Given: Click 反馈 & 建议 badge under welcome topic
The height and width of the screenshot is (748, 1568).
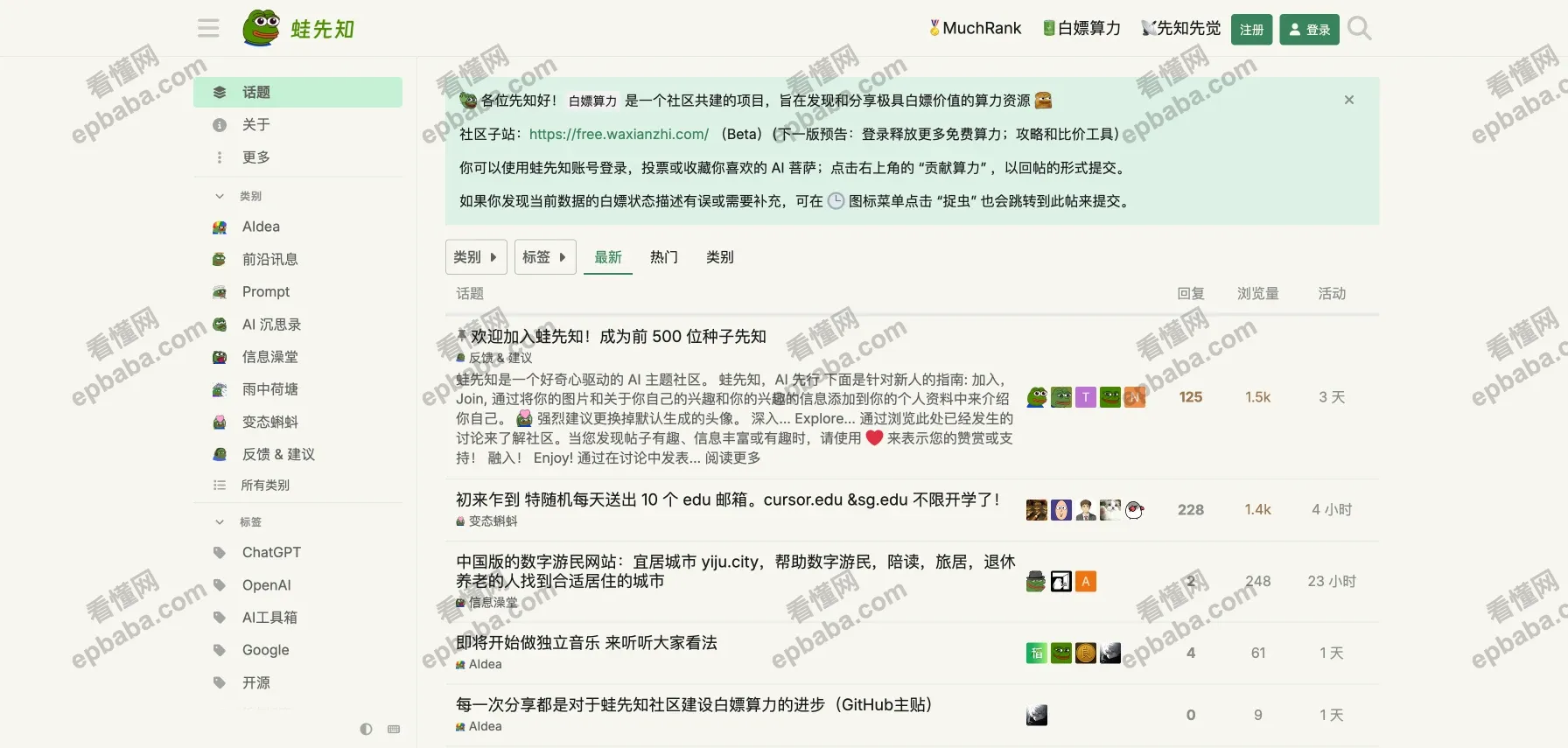Looking at the screenshot, I should click(x=493, y=357).
